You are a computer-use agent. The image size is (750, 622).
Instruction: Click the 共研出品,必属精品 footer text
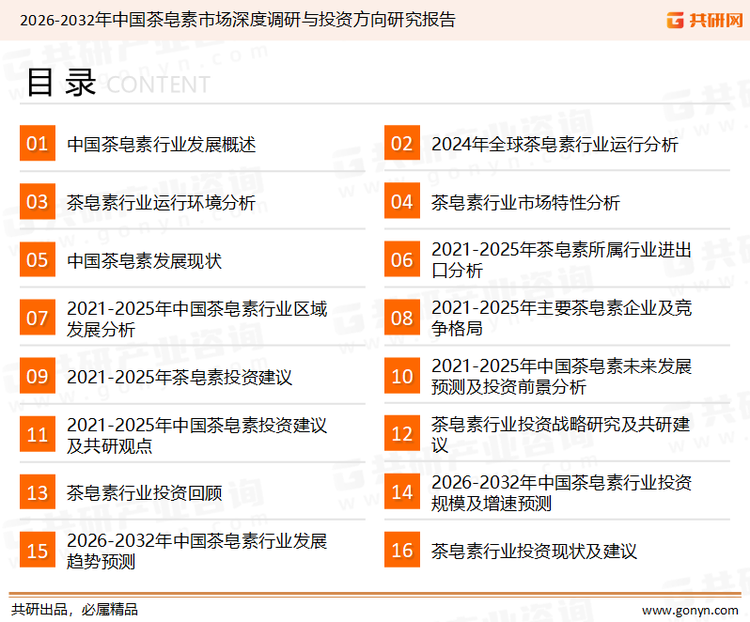point(74,609)
